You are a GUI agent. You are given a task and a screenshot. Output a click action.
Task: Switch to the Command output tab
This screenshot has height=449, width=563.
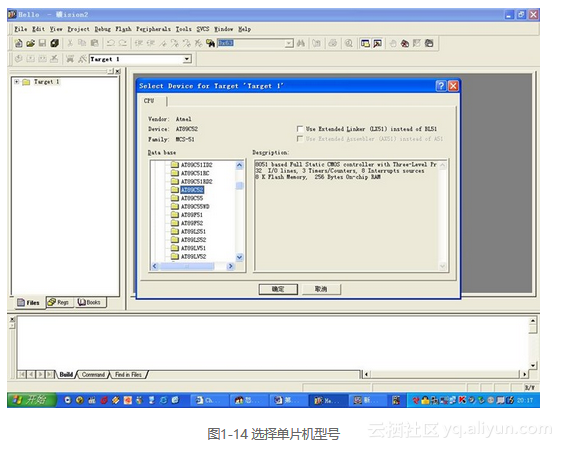[93, 375]
